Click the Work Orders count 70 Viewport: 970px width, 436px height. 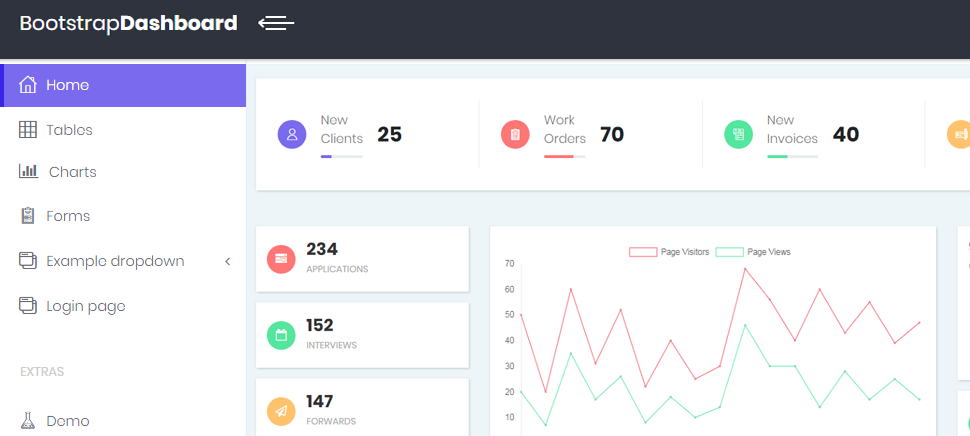(x=612, y=134)
